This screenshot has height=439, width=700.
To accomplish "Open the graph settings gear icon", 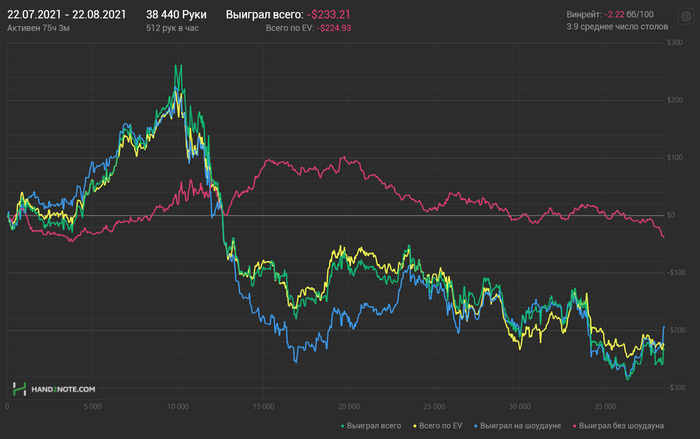I will click(686, 17).
